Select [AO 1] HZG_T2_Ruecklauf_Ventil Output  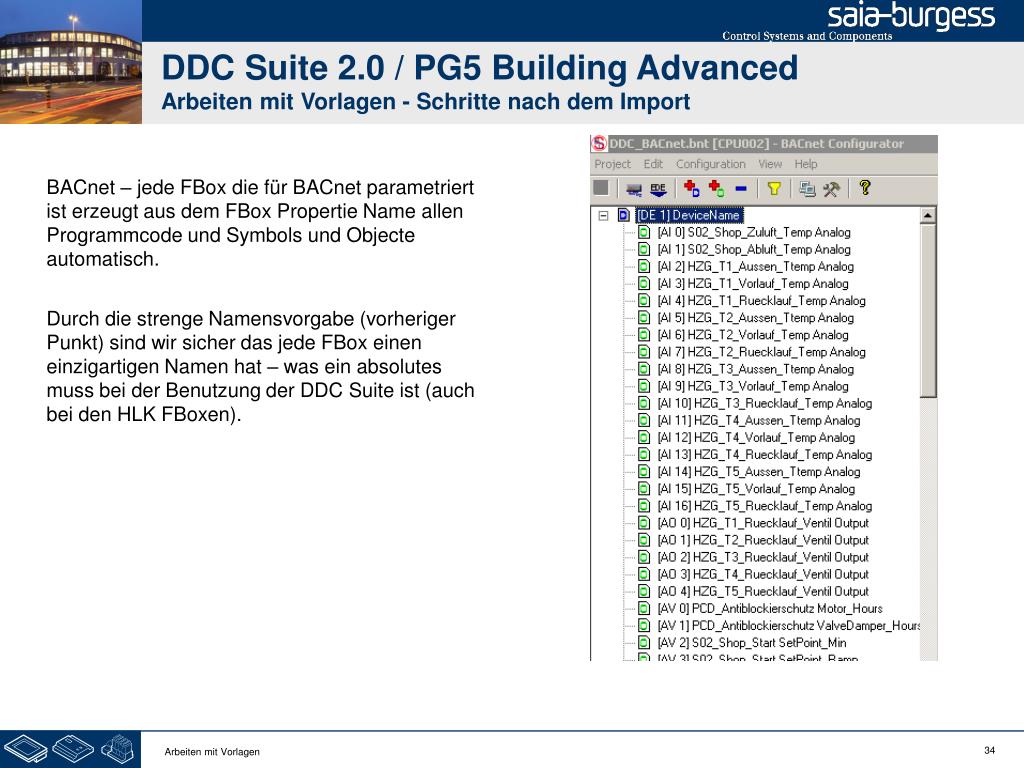(x=763, y=539)
